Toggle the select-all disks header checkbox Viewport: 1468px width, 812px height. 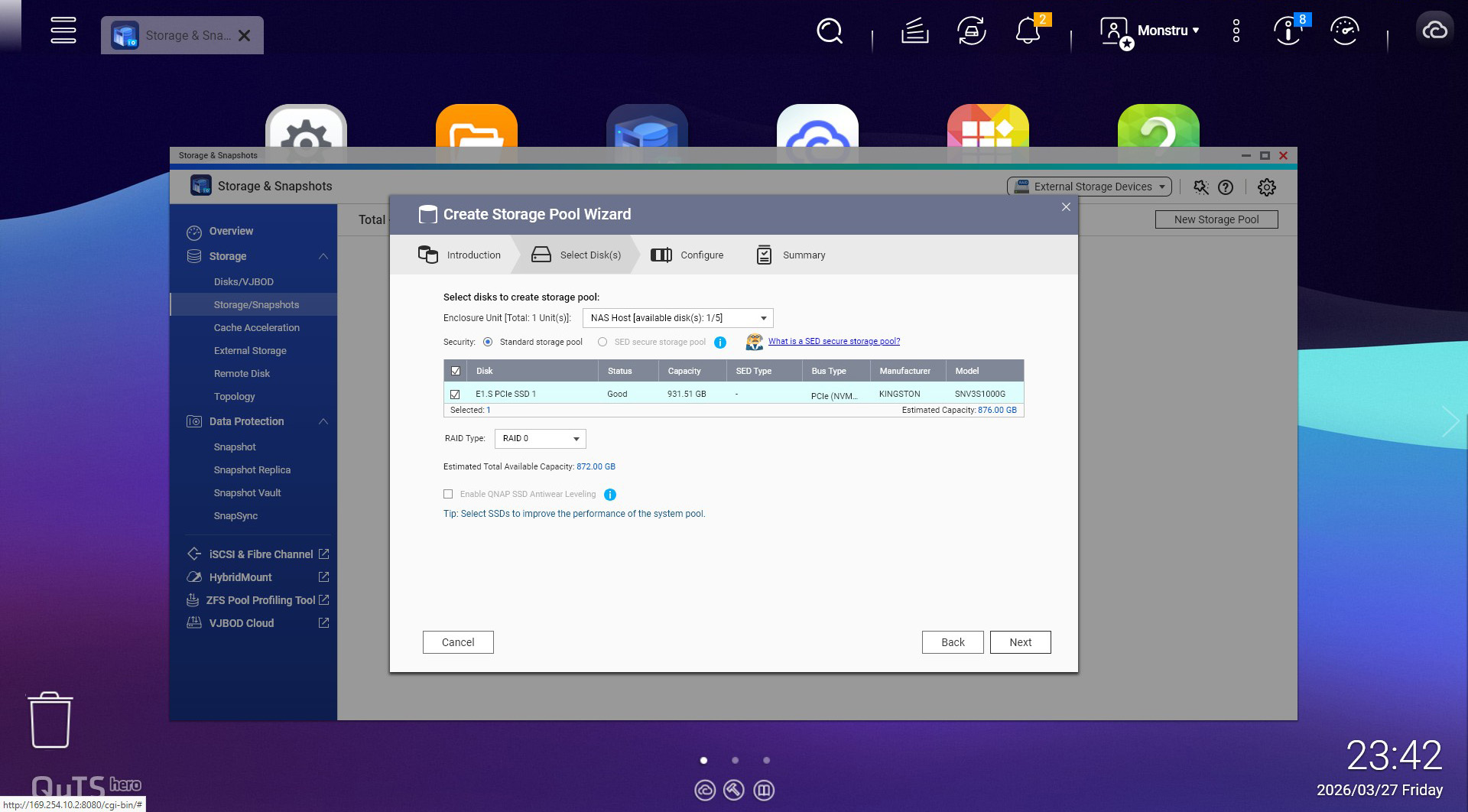(x=456, y=371)
